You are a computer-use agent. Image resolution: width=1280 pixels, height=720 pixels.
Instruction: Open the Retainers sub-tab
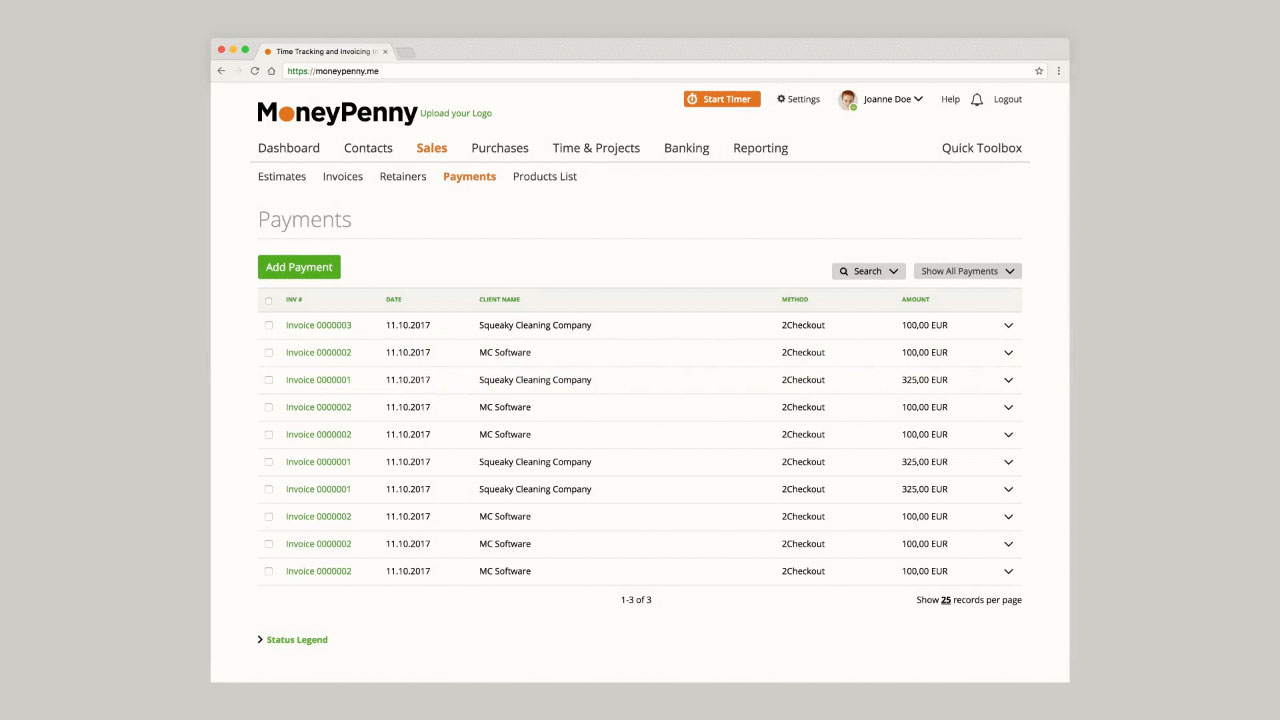coord(403,176)
